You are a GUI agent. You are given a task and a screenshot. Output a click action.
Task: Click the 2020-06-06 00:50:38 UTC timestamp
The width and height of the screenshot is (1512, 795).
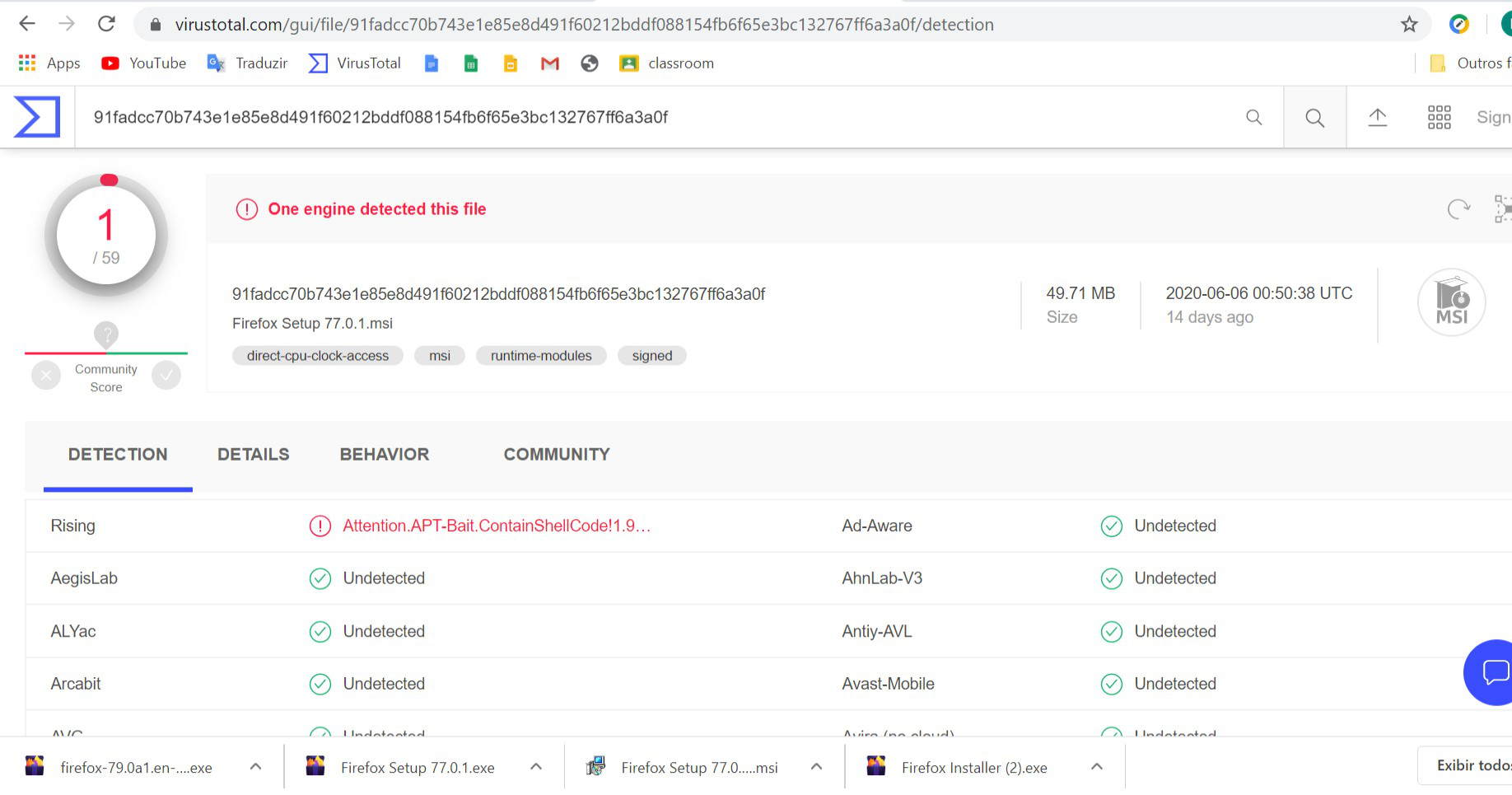point(1259,293)
